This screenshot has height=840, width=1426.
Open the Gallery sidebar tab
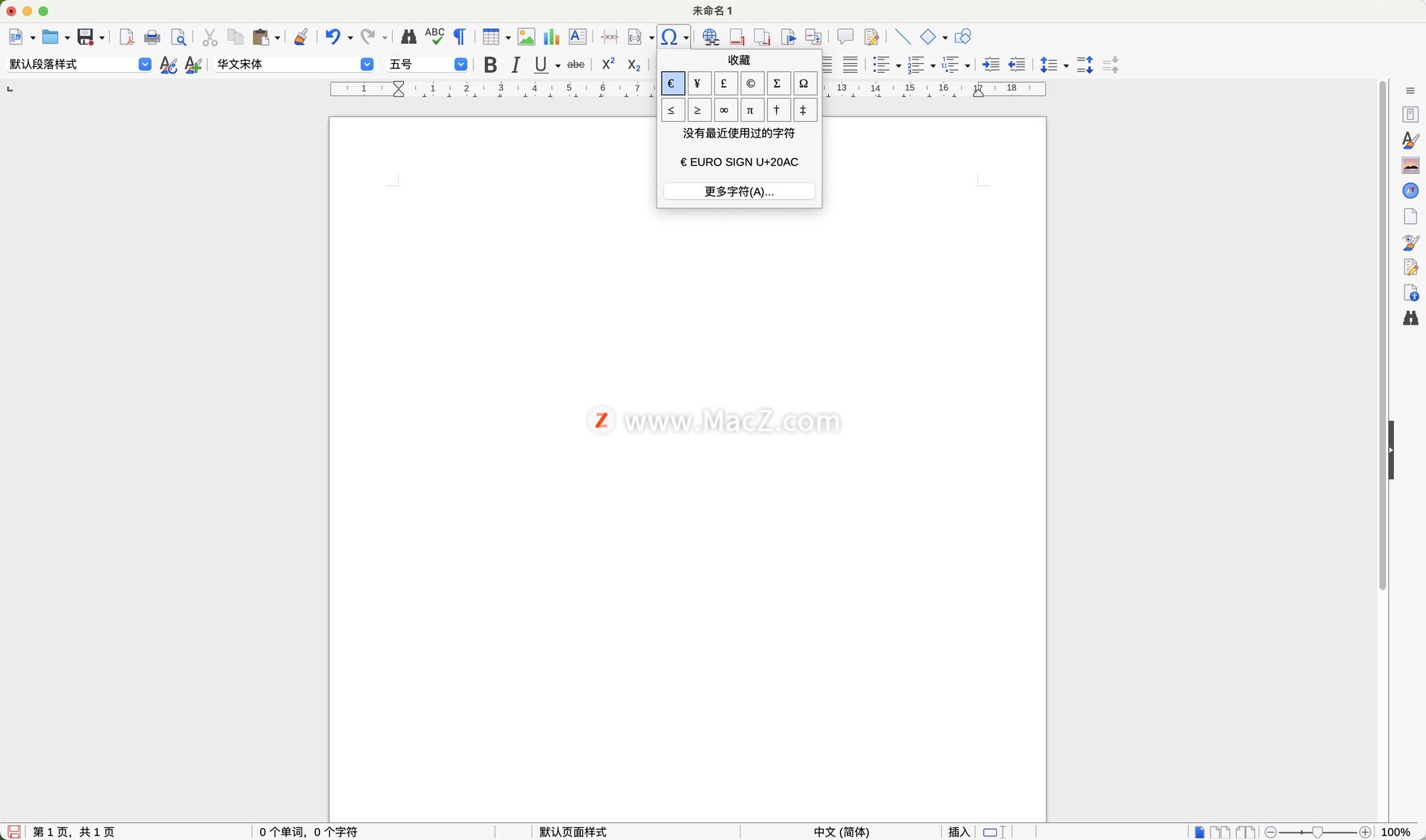tap(1410, 165)
